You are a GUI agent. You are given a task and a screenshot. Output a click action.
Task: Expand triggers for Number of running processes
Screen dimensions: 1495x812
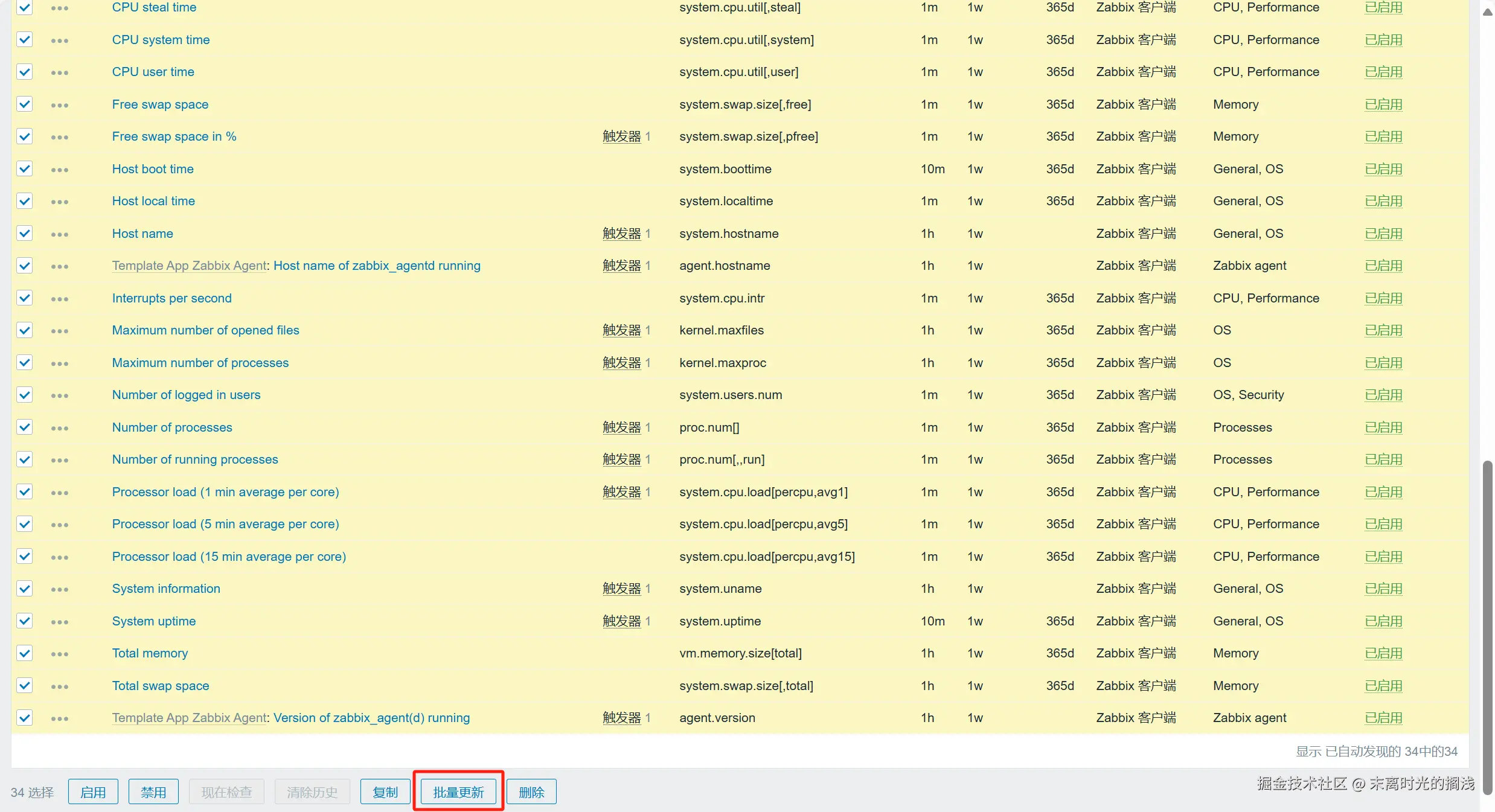[621, 459]
